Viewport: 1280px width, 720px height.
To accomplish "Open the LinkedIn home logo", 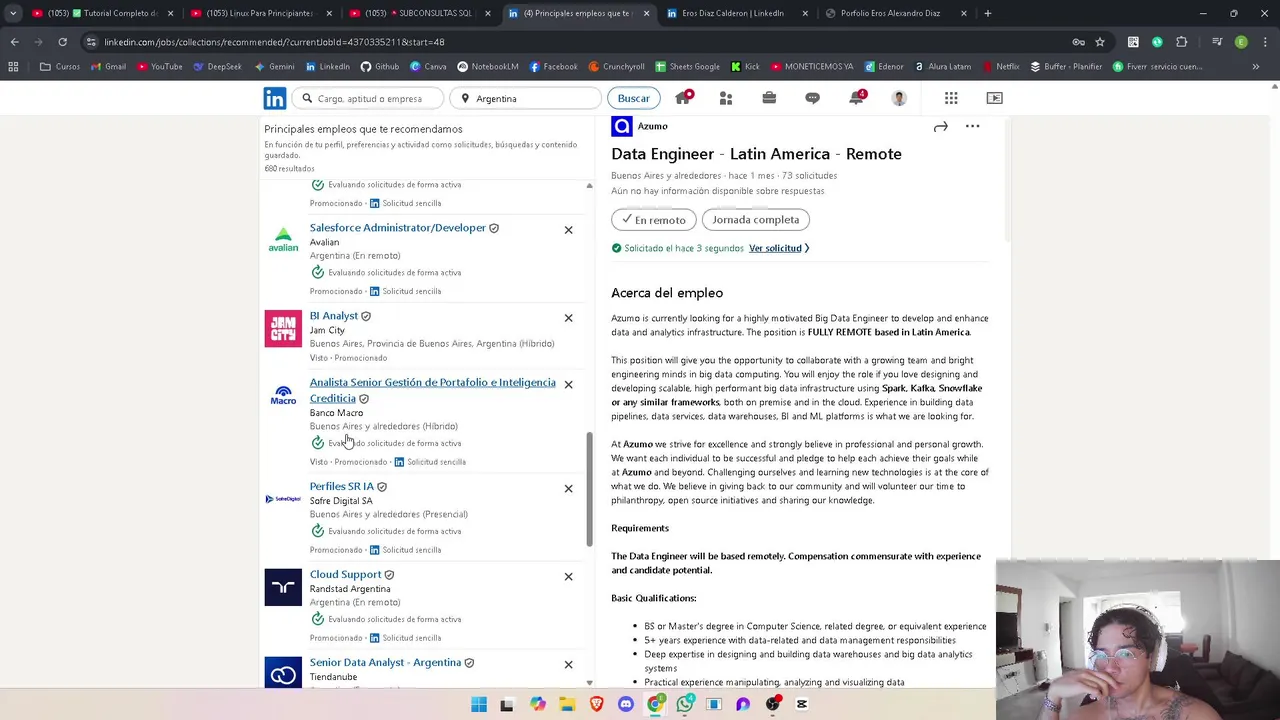I will 275,98.
